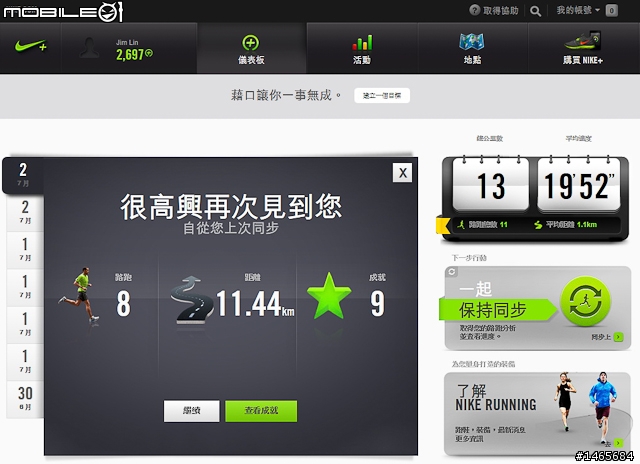Close the welcome back dialog with X

(402, 173)
